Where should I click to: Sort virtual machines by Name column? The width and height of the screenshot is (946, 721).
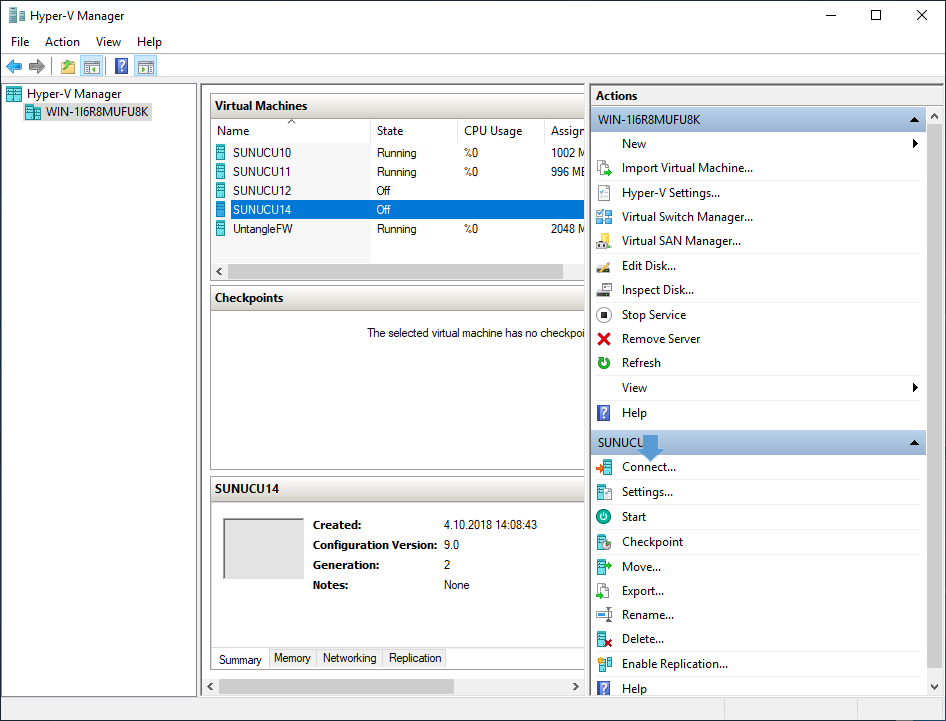point(291,130)
